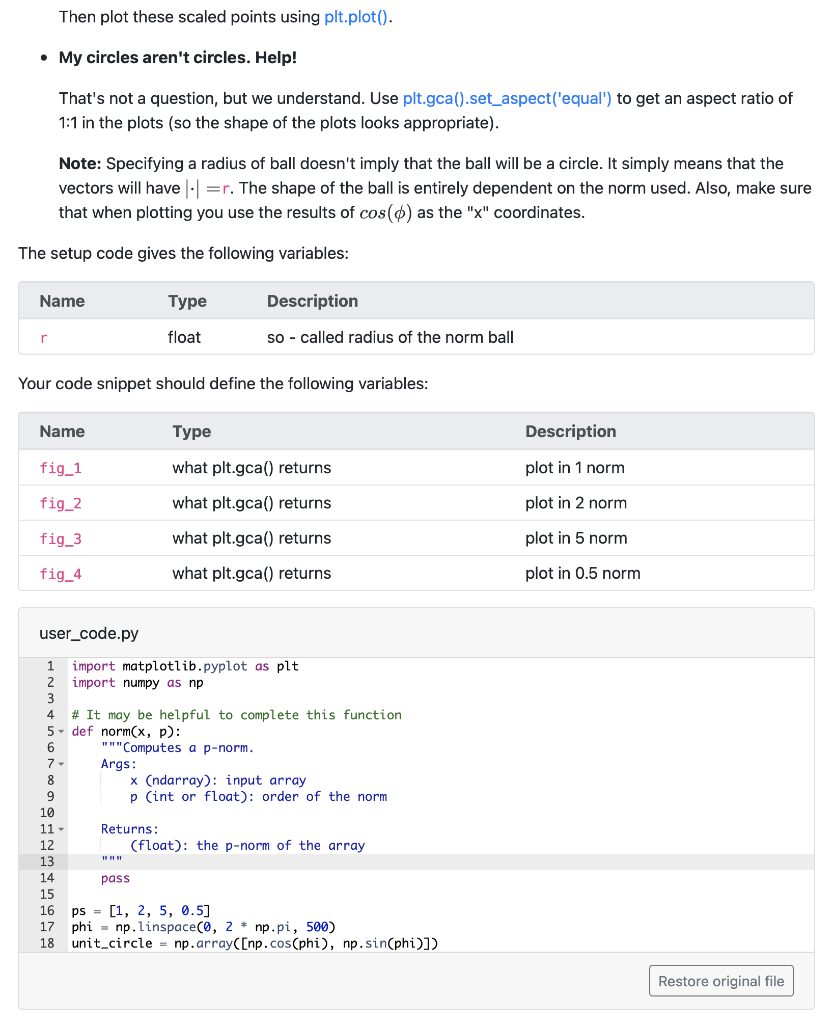Click the user_code.py file title

[x=89, y=633]
